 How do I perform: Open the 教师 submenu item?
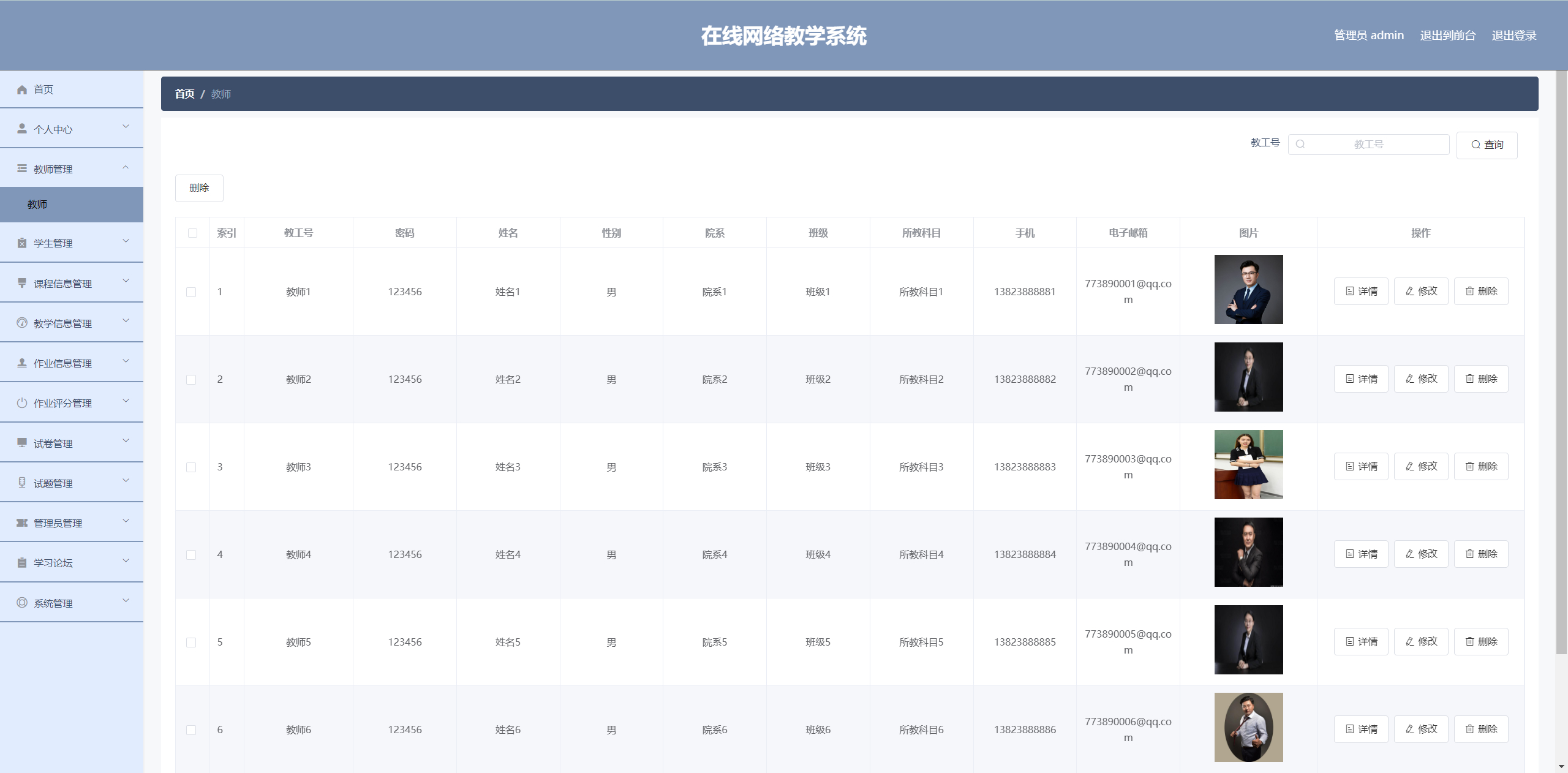[37, 205]
